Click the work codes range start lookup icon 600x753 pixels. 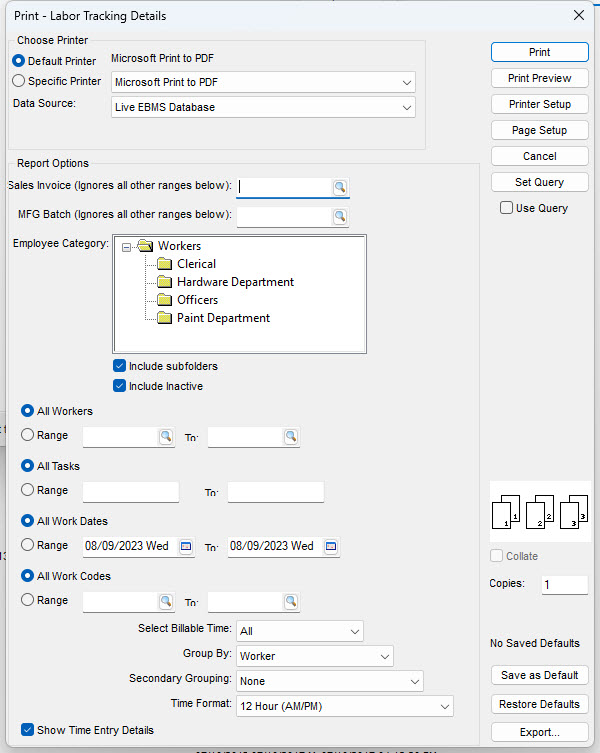[x=165, y=602]
